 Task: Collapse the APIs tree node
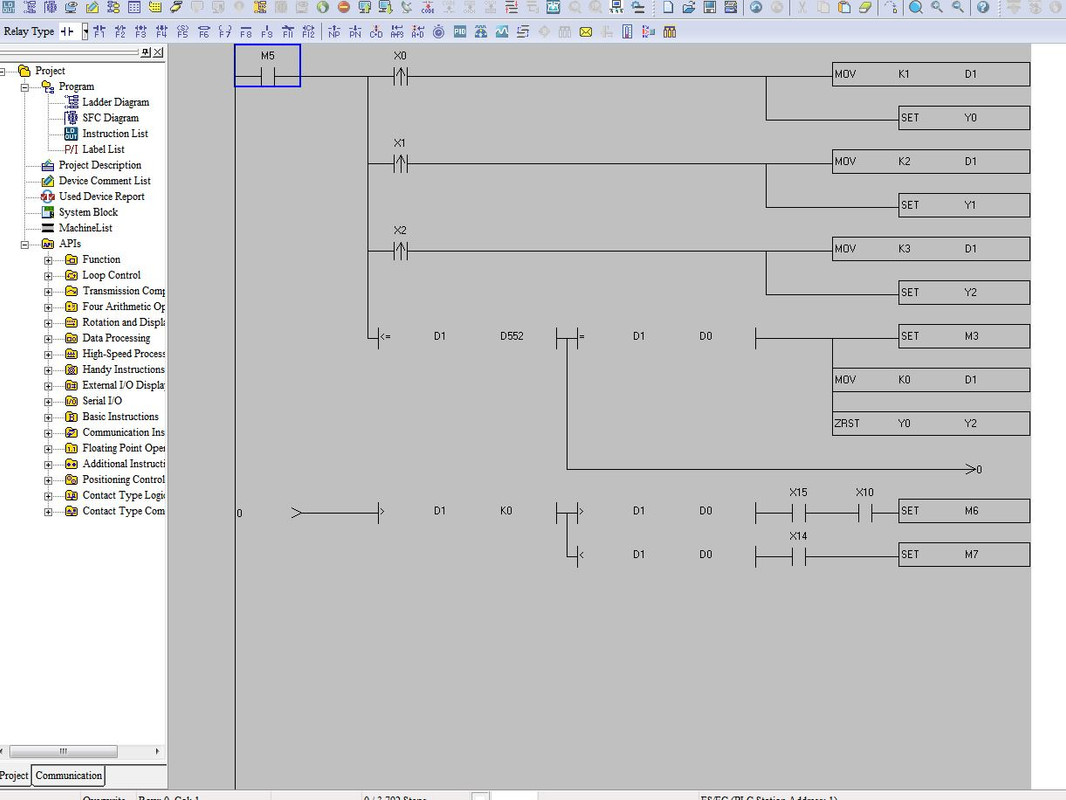25,244
